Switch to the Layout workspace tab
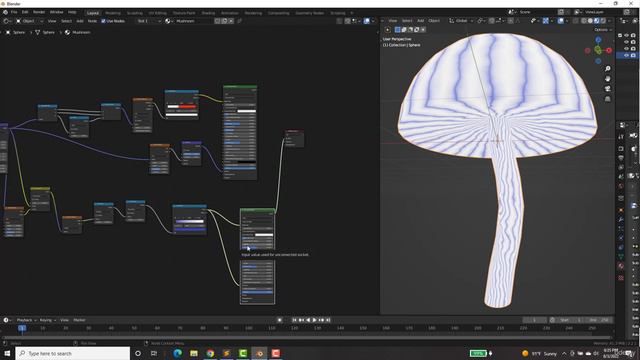This screenshot has width=640, height=360. tap(93, 13)
